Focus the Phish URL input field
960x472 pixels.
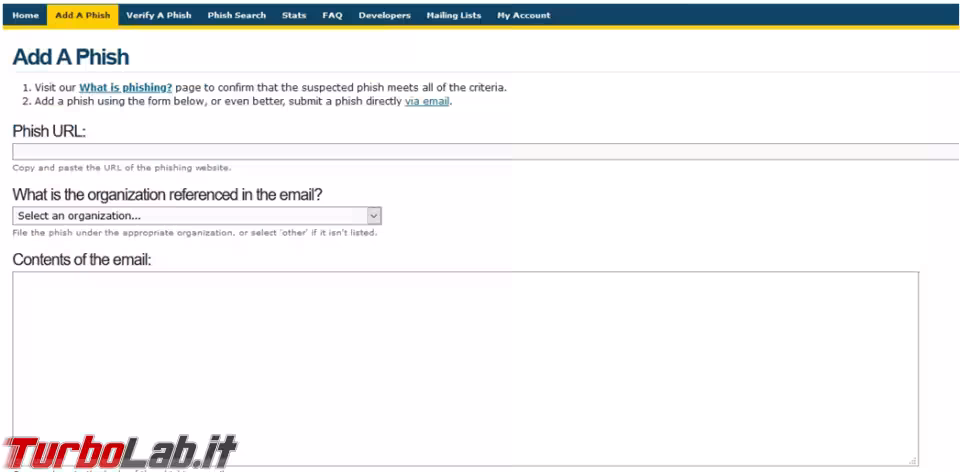[486, 152]
